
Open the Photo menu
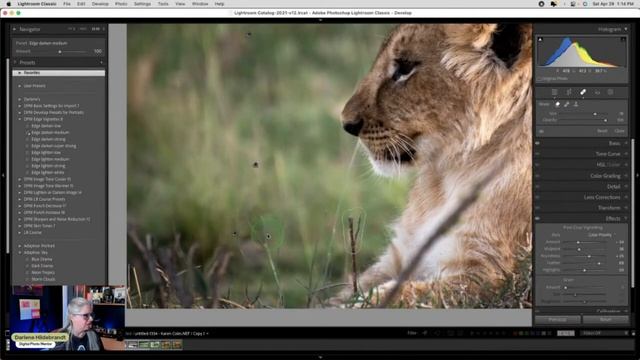tap(121, 4)
